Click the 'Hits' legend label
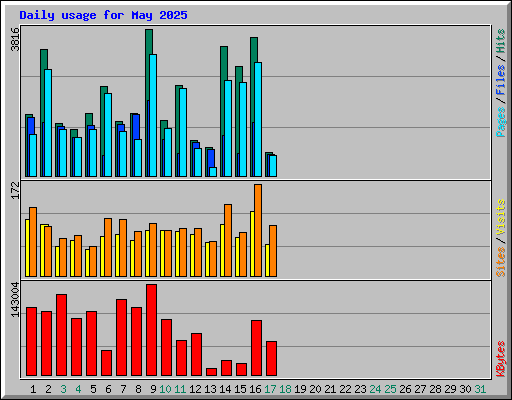512x400 pixels. coord(500,41)
